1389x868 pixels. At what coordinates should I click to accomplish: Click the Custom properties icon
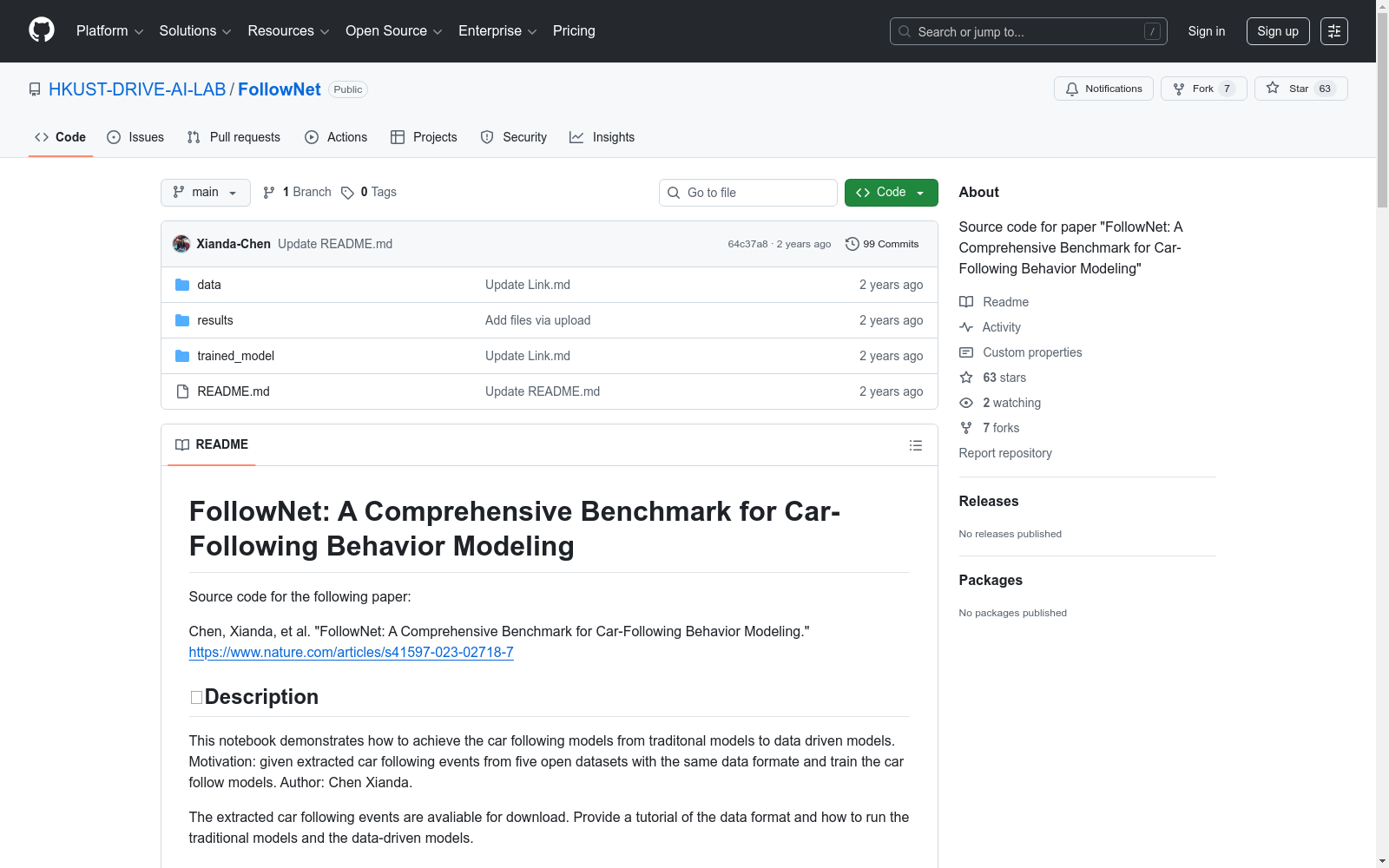[966, 352]
